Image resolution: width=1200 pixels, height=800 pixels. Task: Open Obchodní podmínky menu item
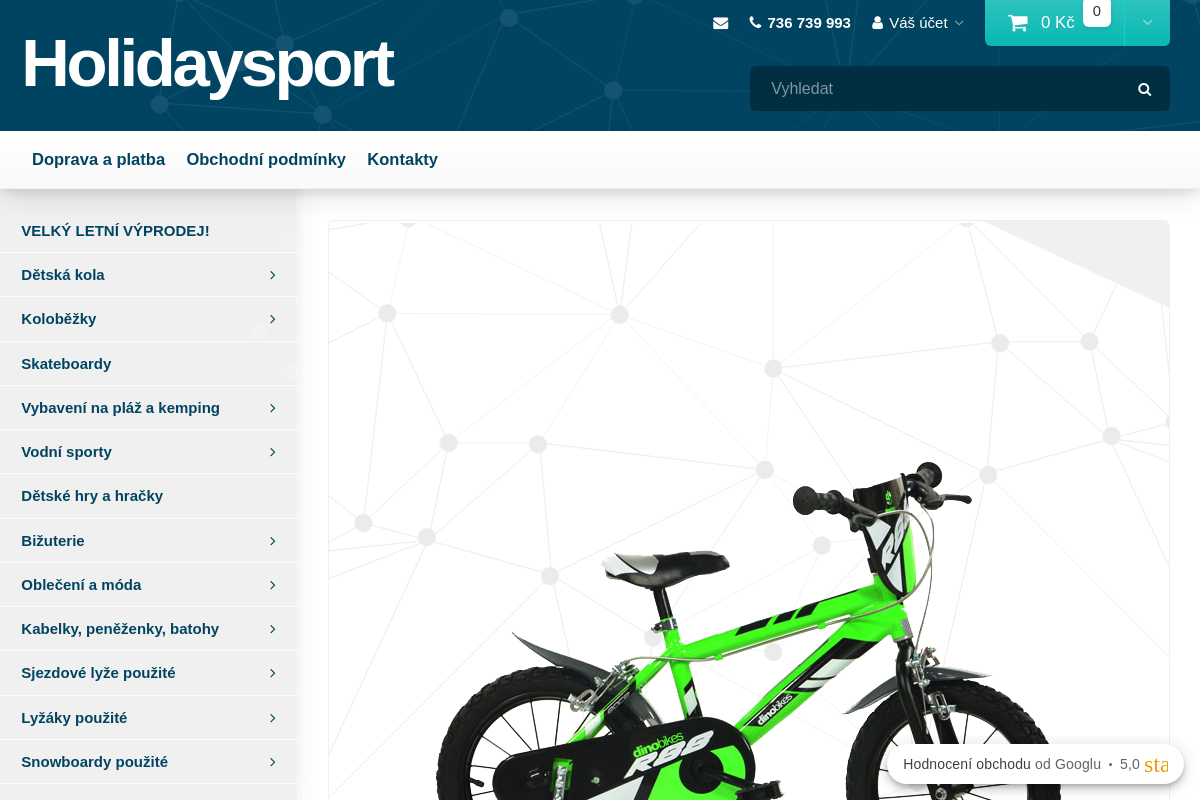(x=266, y=159)
